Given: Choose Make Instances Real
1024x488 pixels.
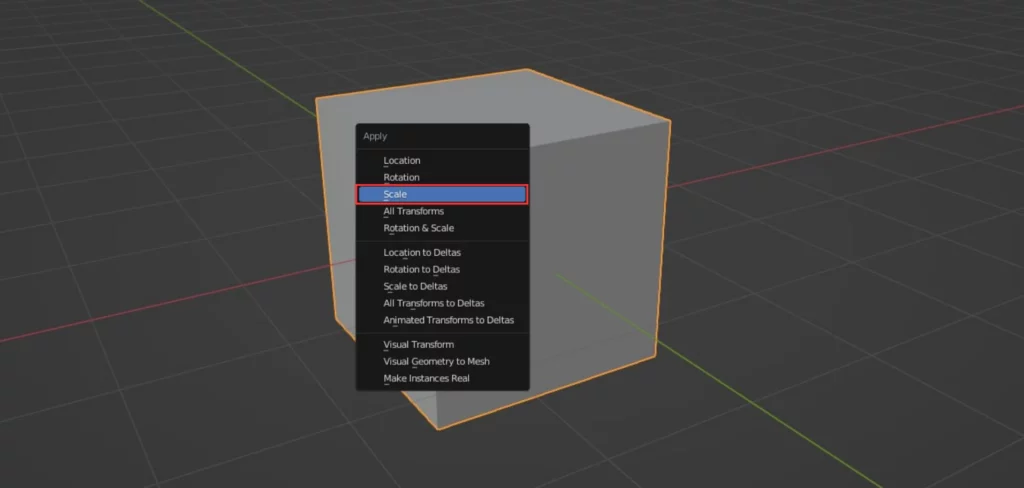Looking at the screenshot, I should 442,379.
